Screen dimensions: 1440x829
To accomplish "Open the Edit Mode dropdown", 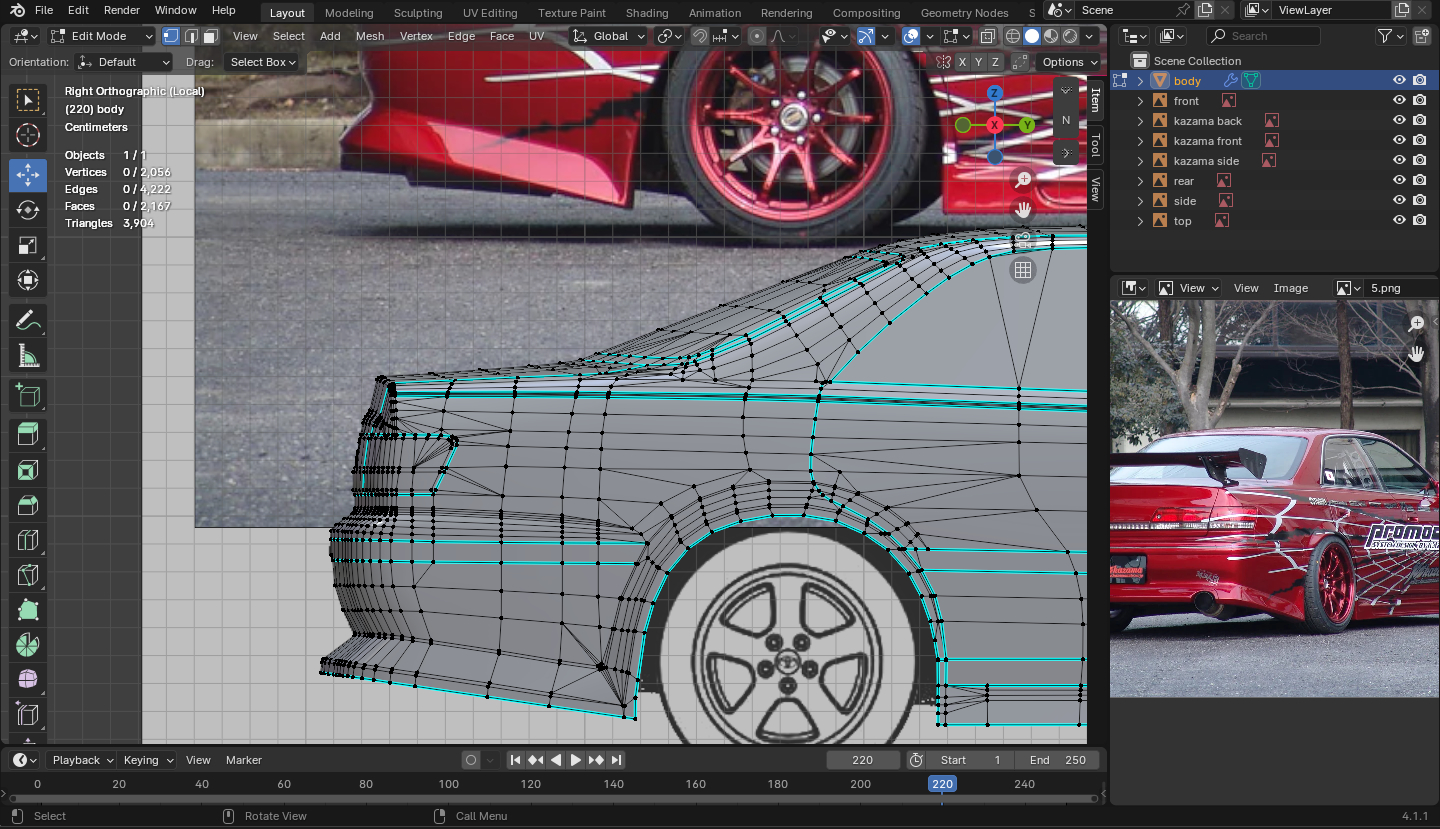I will (x=101, y=36).
